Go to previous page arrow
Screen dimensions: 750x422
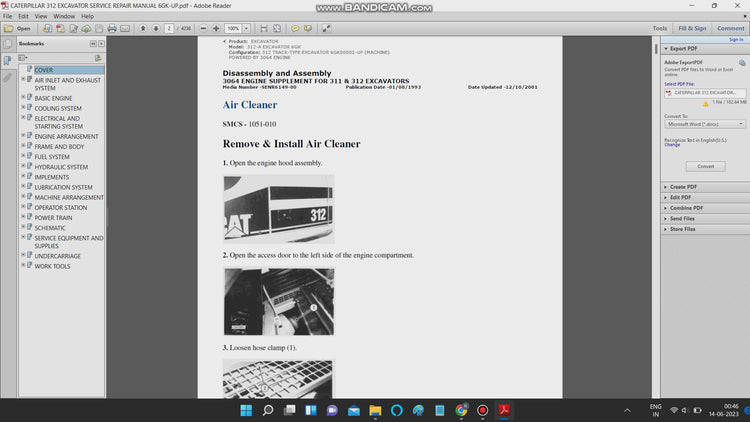pos(143,29)
